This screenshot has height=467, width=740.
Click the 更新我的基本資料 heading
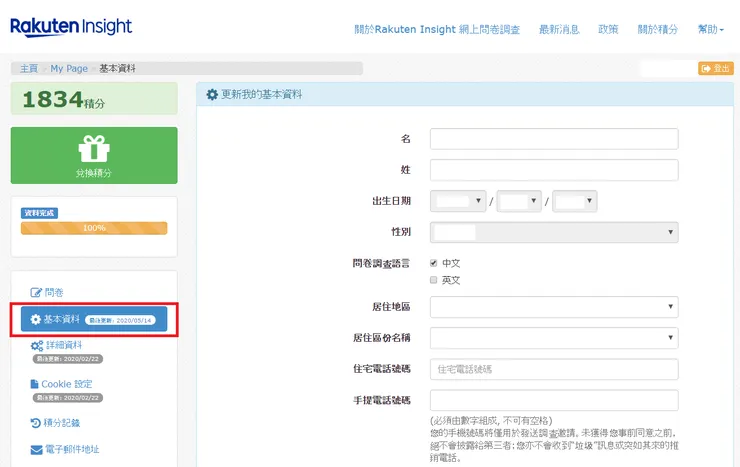coord(261,94)
